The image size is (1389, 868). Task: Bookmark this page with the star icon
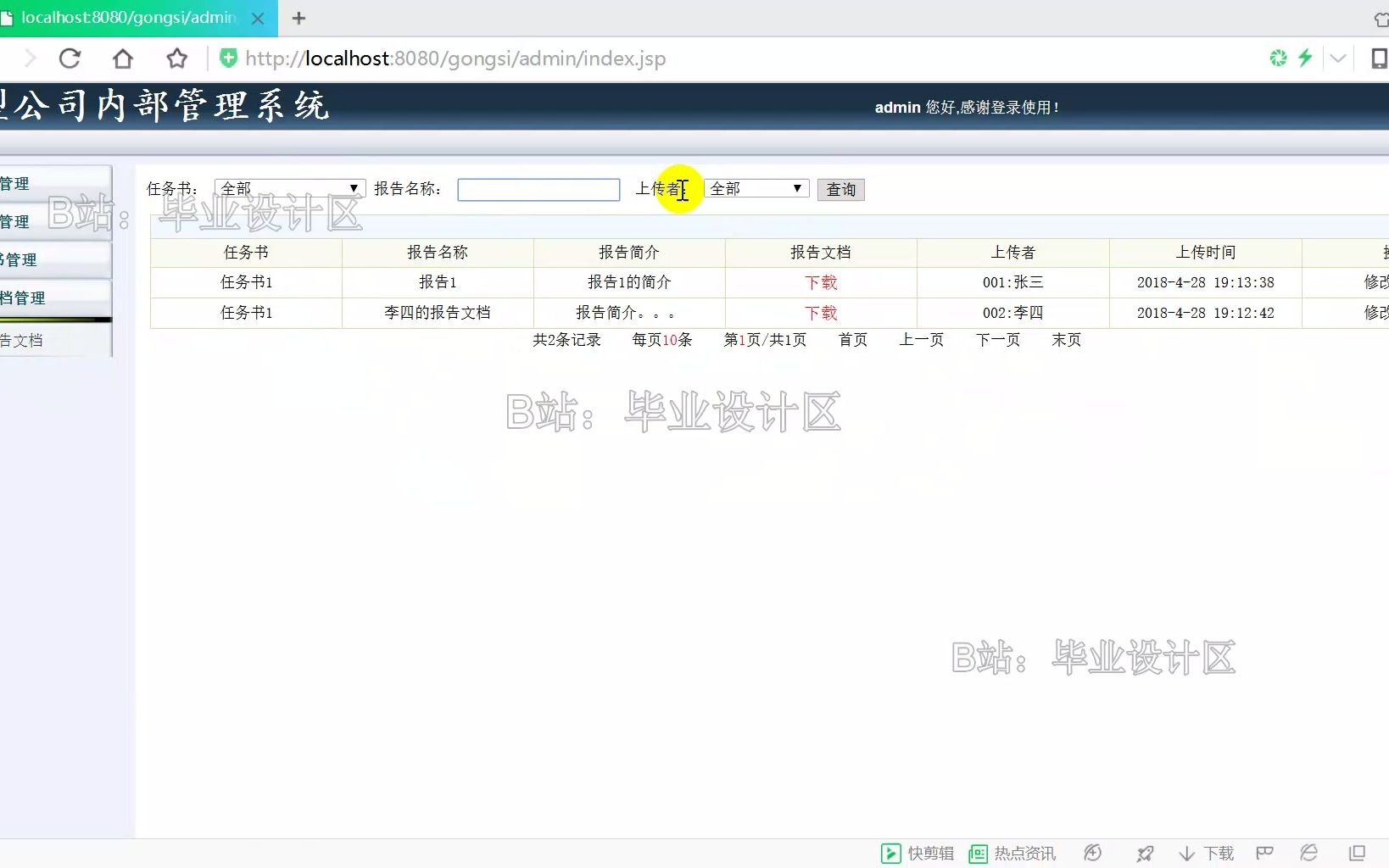click(x=176, y=58)
